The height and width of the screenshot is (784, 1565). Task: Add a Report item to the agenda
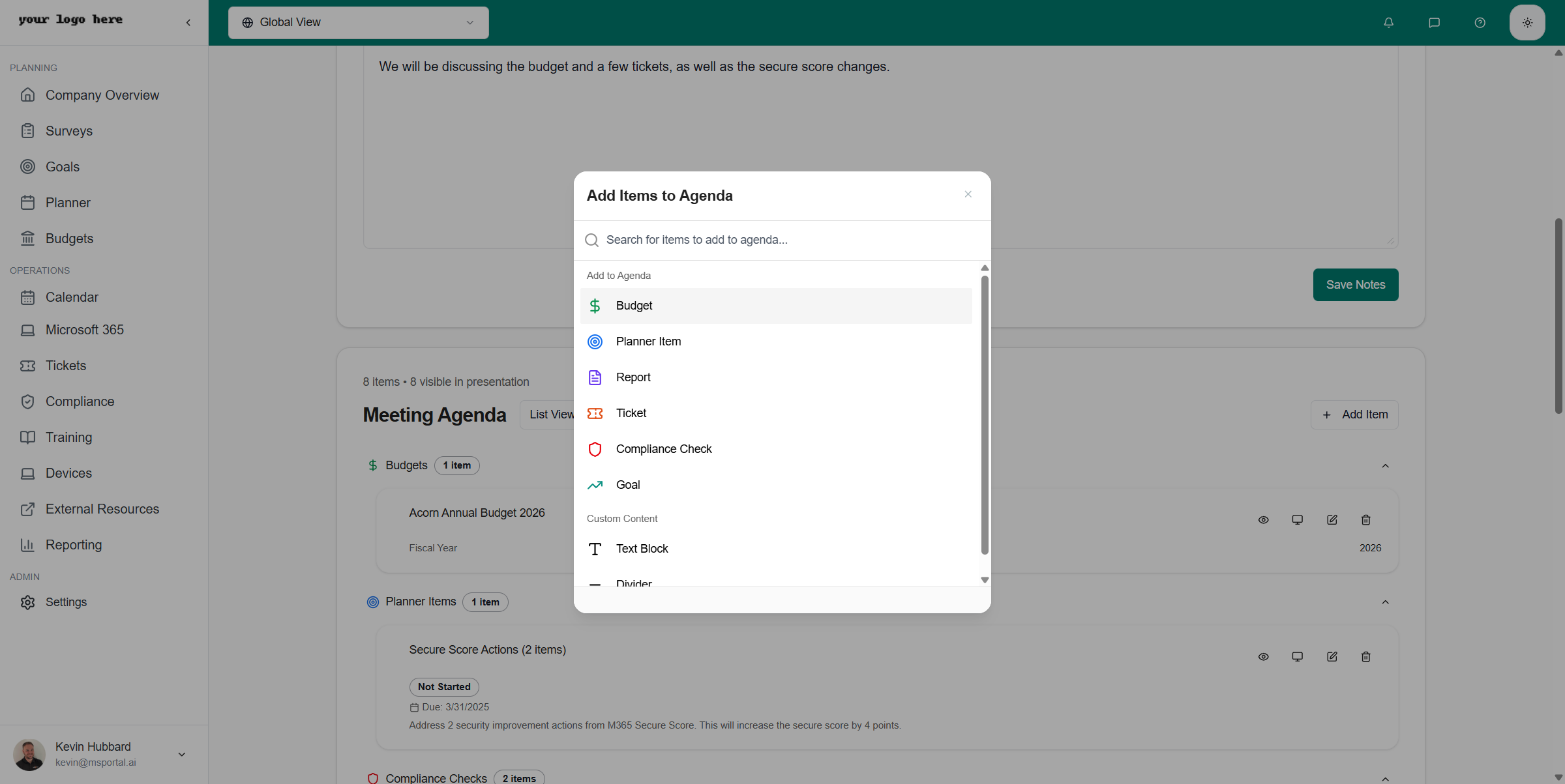point(775,377)
